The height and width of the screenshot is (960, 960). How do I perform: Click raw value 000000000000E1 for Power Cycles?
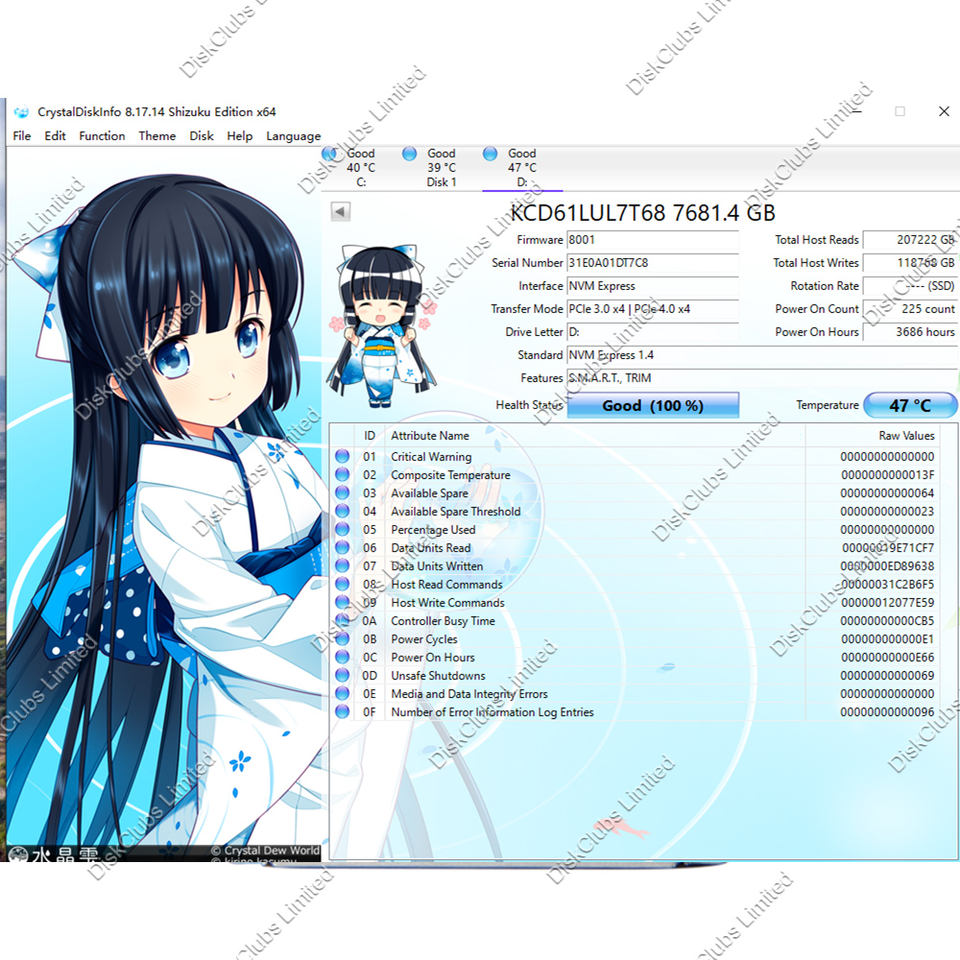[887, 639]
